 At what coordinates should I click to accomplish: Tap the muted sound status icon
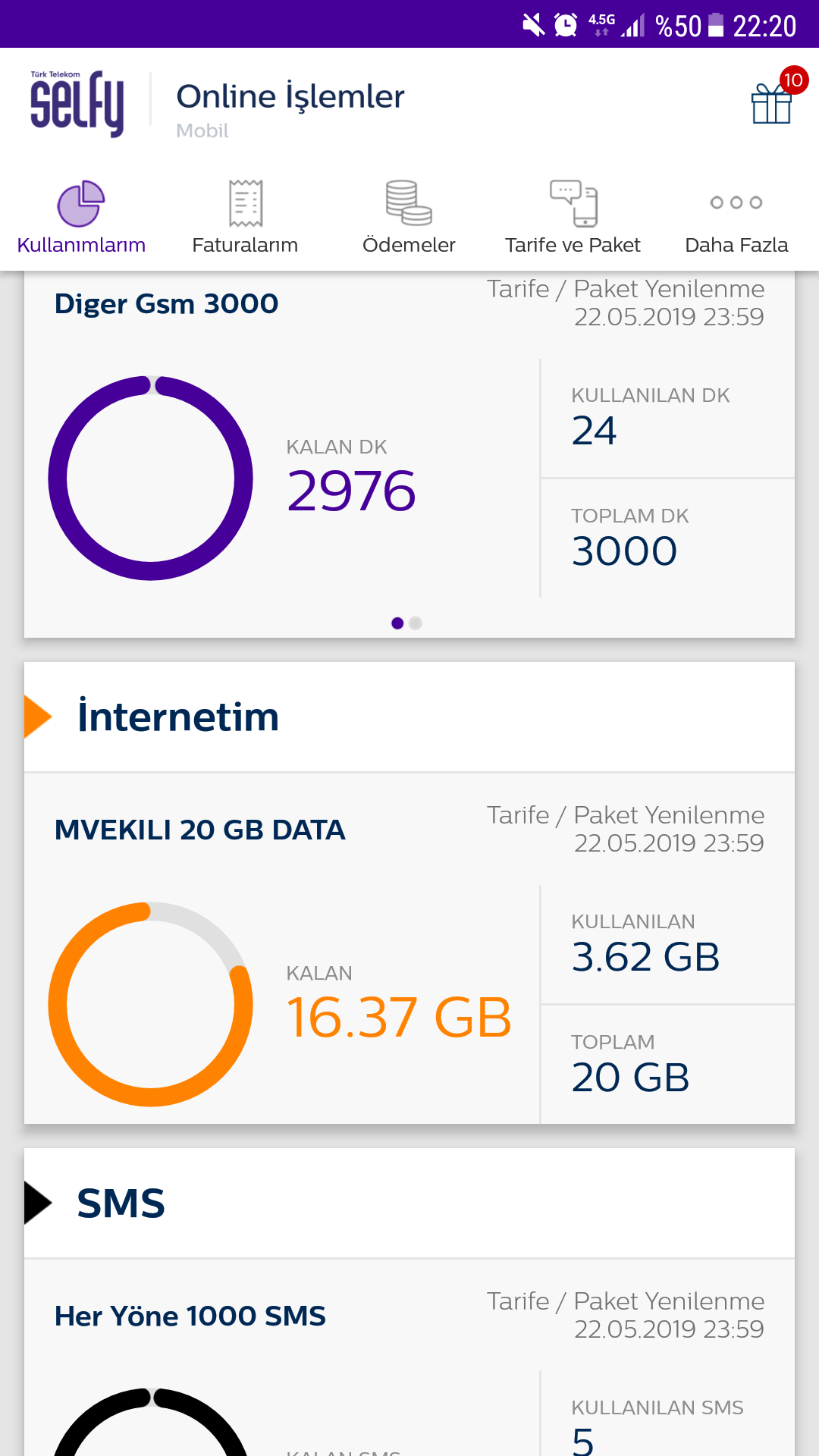(534, 25)
